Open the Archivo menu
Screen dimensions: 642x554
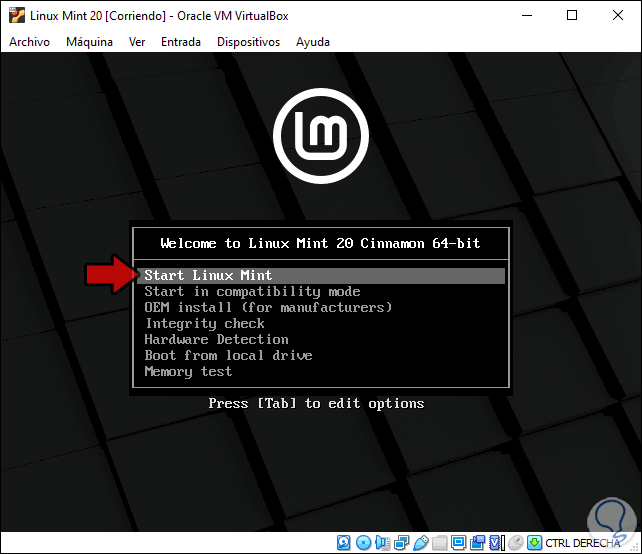(29, 42)
